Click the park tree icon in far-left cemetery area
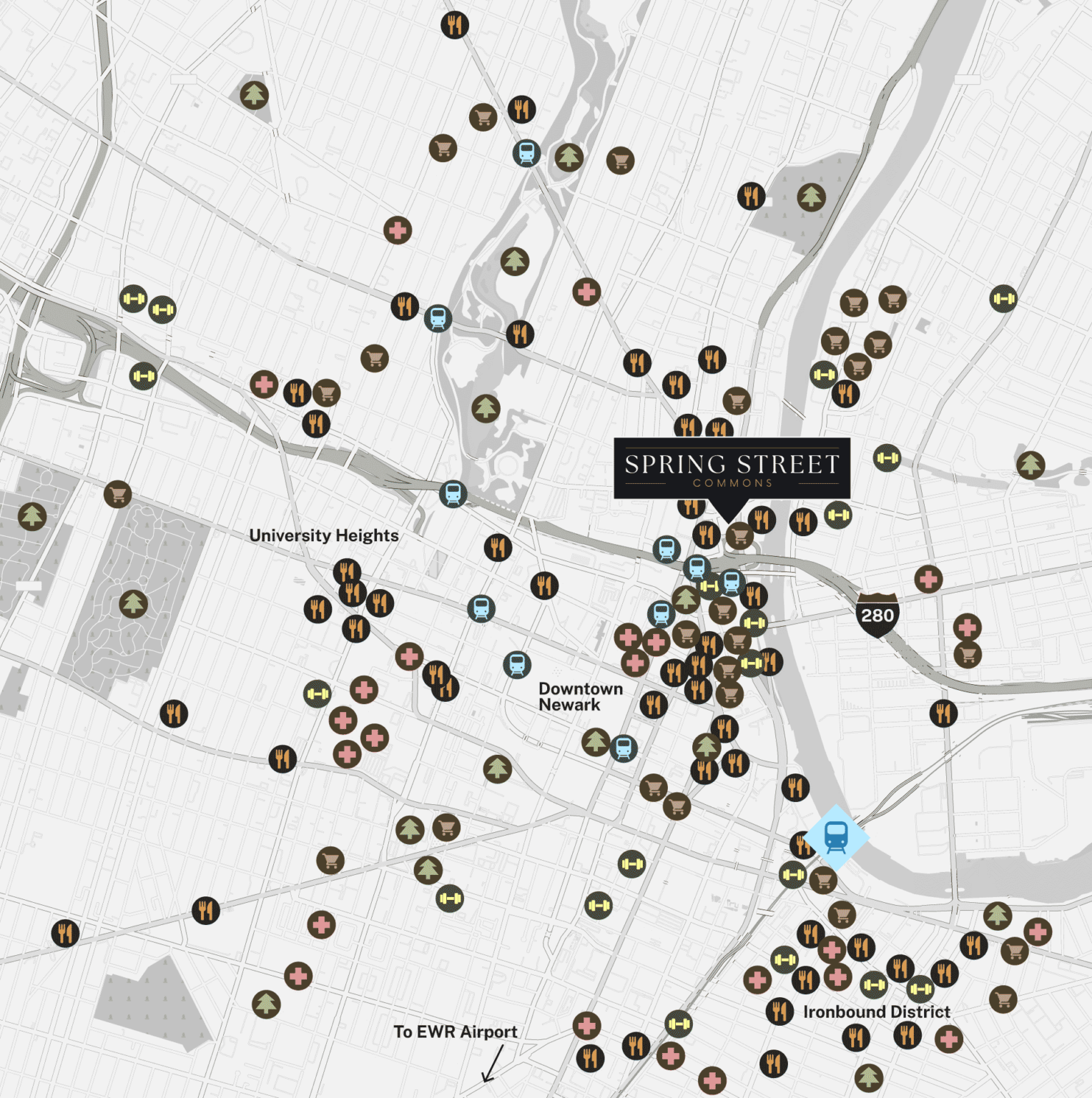1092x1098 pixels. tap(32, 516)
